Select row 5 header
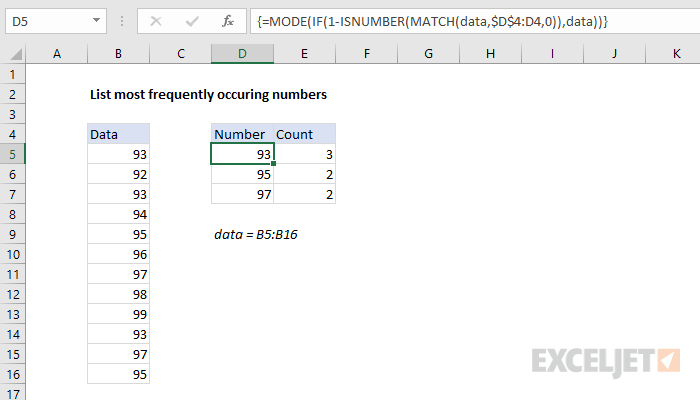Screen dimensions: 700x400 point(12,154)
